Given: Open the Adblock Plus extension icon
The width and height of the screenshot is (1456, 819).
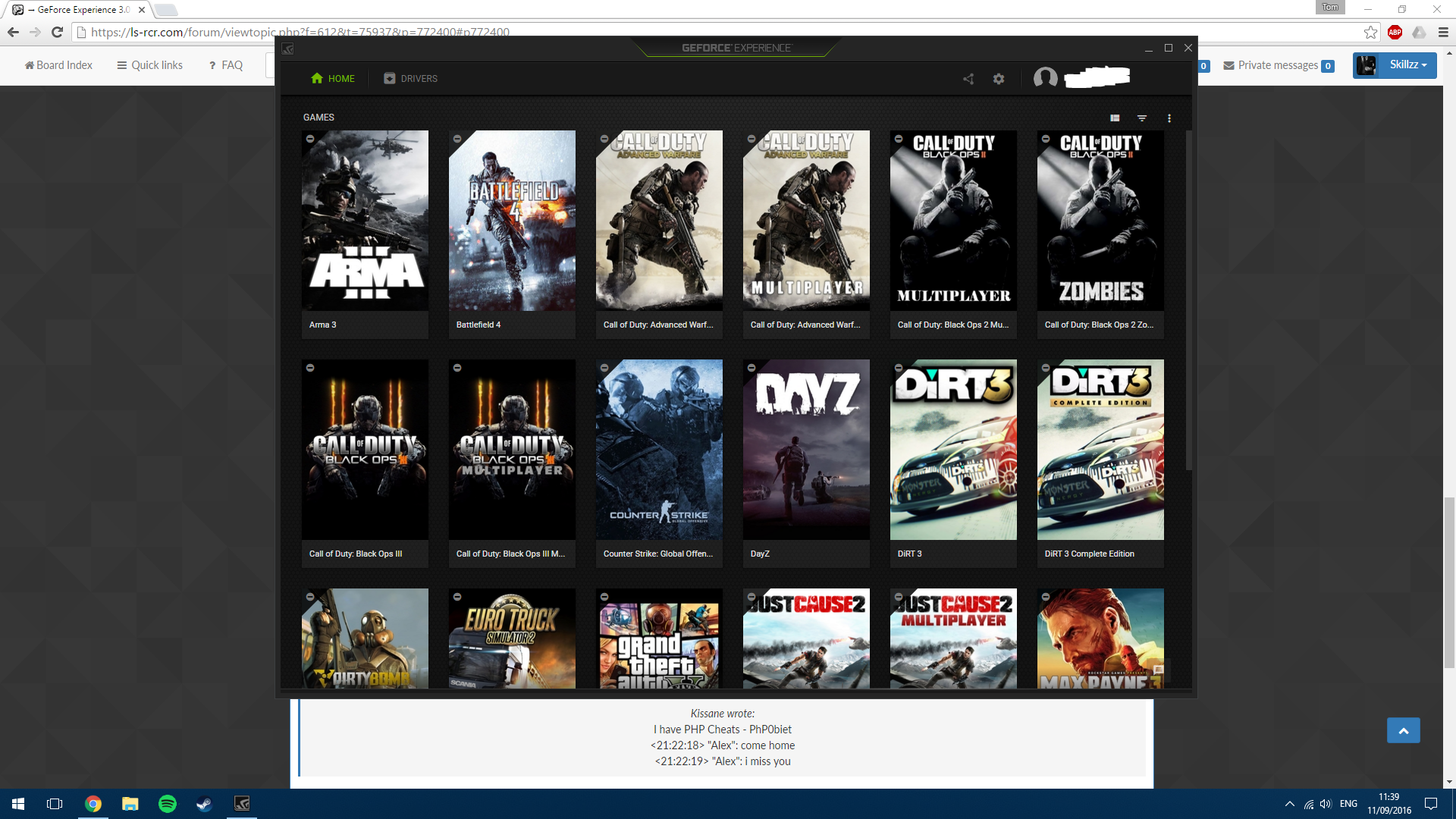Looking at the screenshot, I should 1395,32.
